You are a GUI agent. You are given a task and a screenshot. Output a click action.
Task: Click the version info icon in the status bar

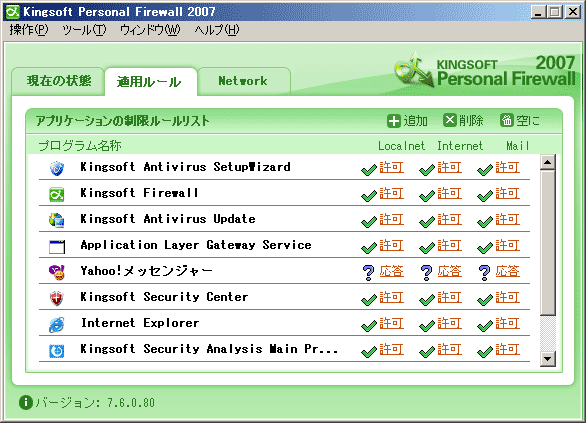[26, 402]
